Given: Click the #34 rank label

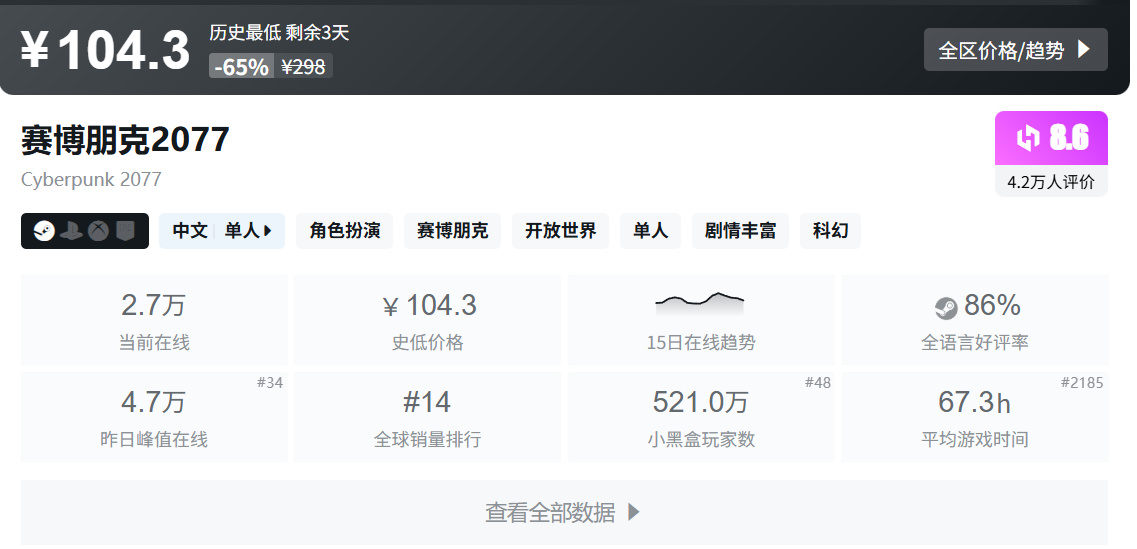Looking at the screenshot, I should click(270, 383).
